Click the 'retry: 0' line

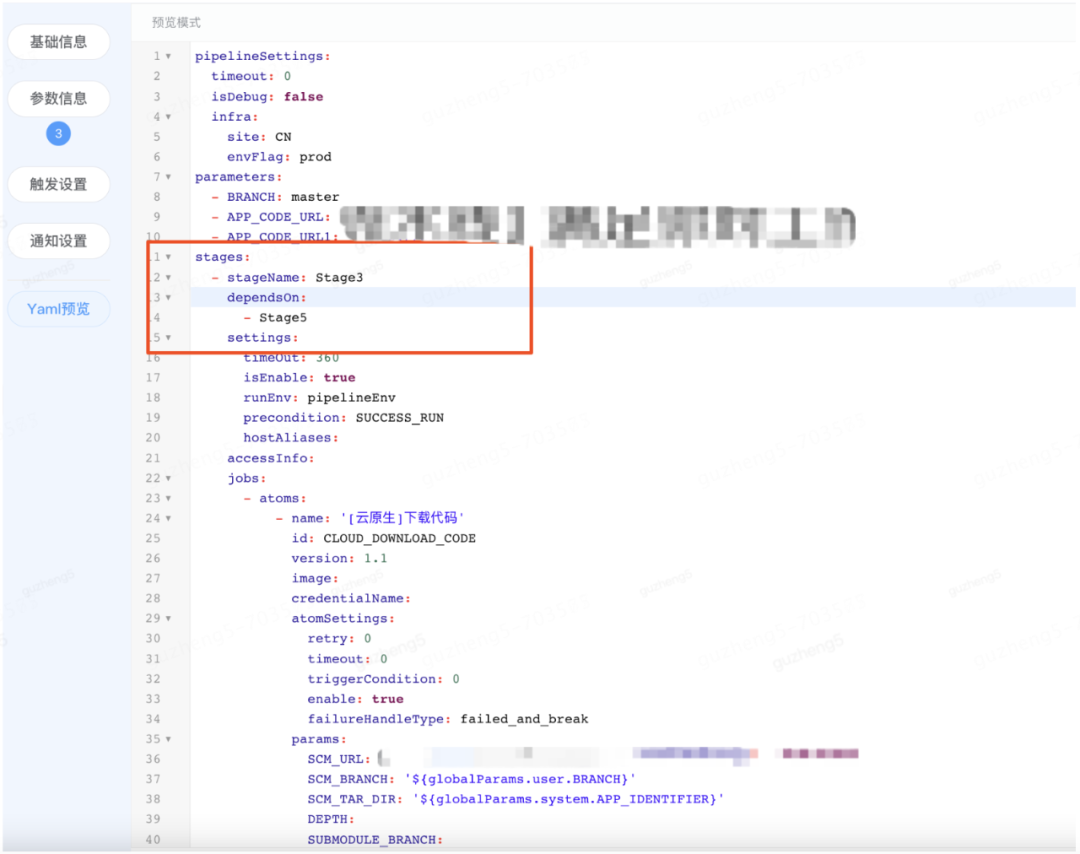coord(339,638)
